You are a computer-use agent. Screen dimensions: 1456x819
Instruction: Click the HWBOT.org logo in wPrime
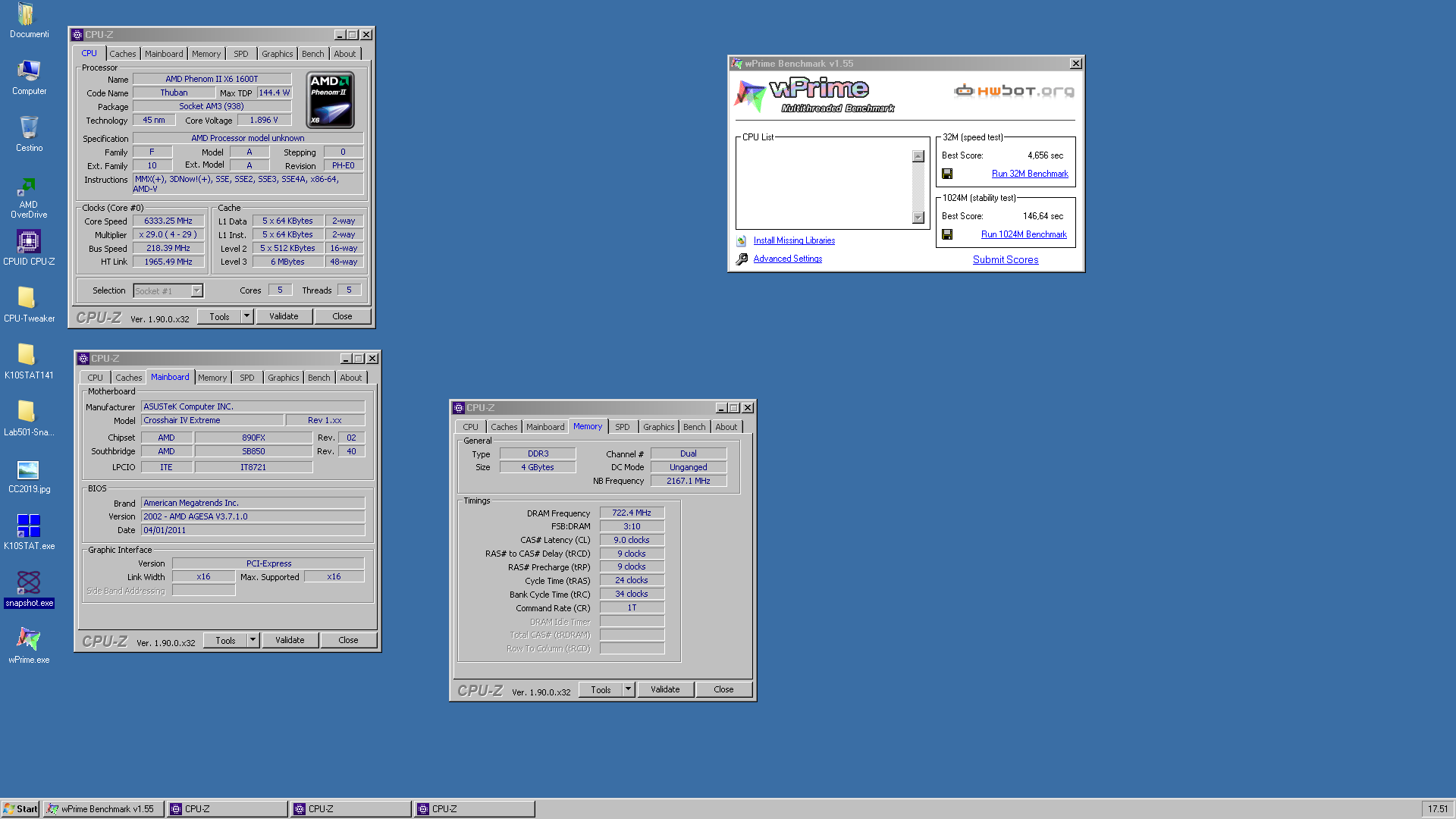(1014, 91)
